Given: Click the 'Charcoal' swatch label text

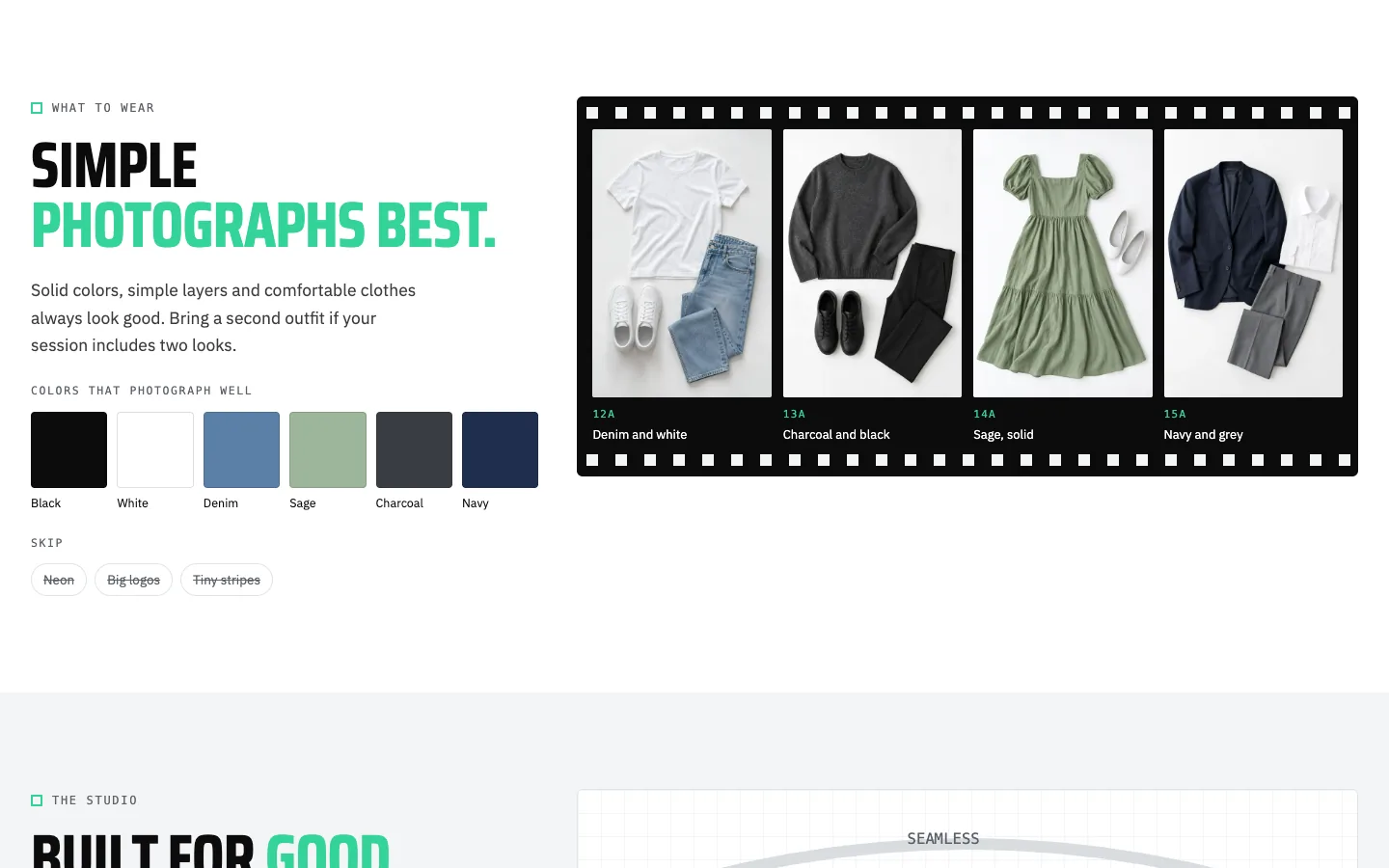Looking at the screenshot, I should [x=399, y=503].
